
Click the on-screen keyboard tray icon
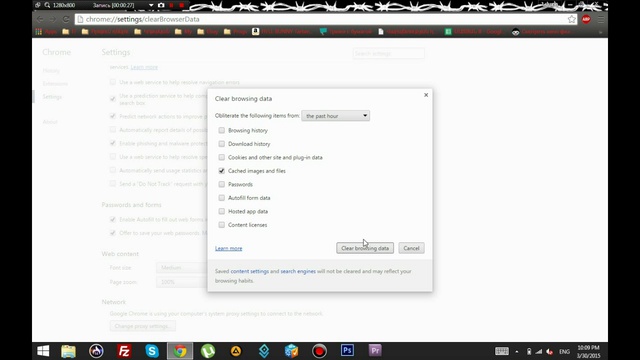502,351
